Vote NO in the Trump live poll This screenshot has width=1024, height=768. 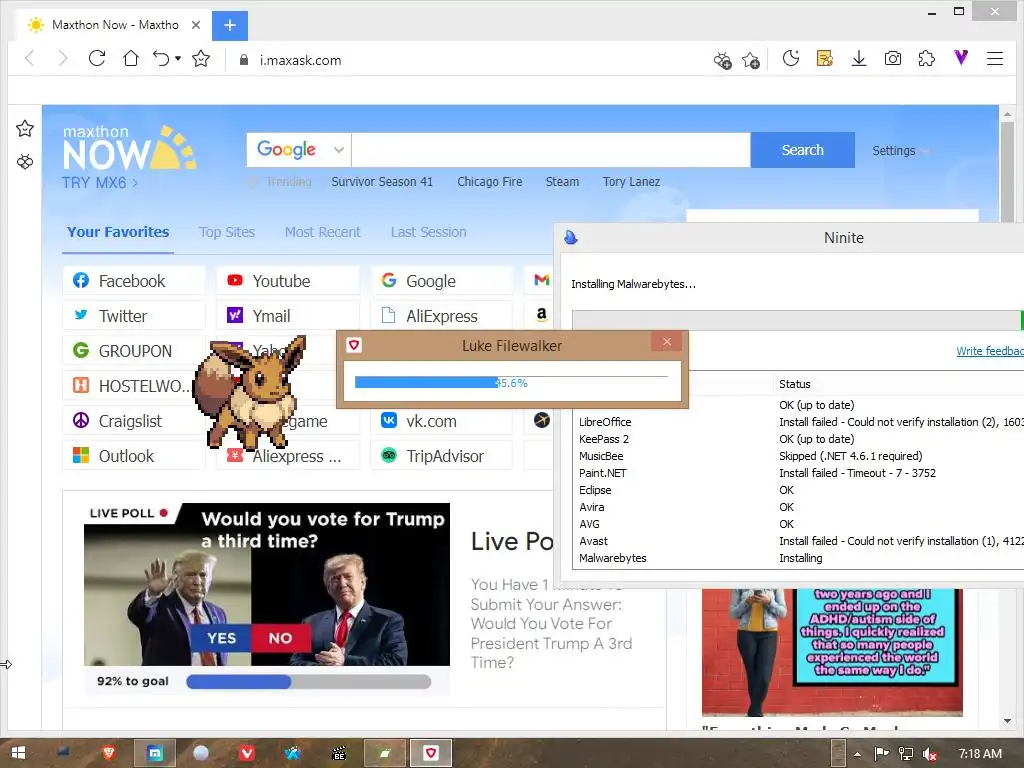pos(281,638)
